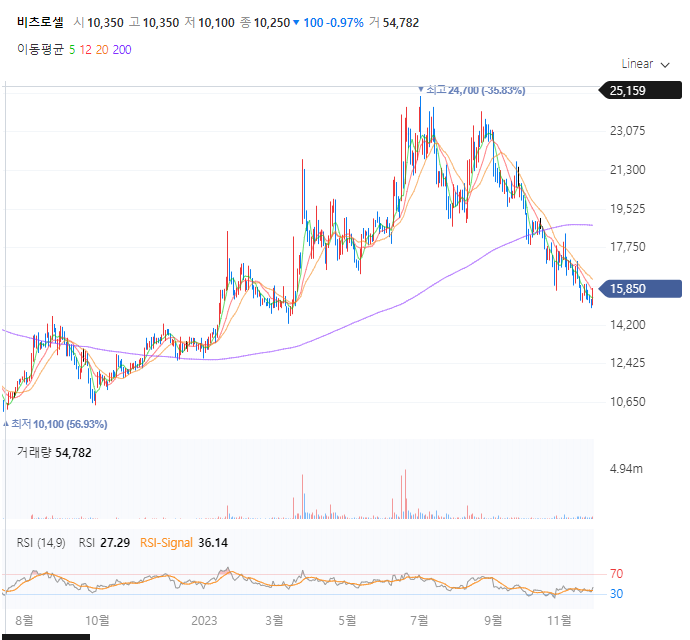This screenshot has width=690, height=640.
Task: Click the scrollbar thumb at bottom left
Action: (45, 637)
